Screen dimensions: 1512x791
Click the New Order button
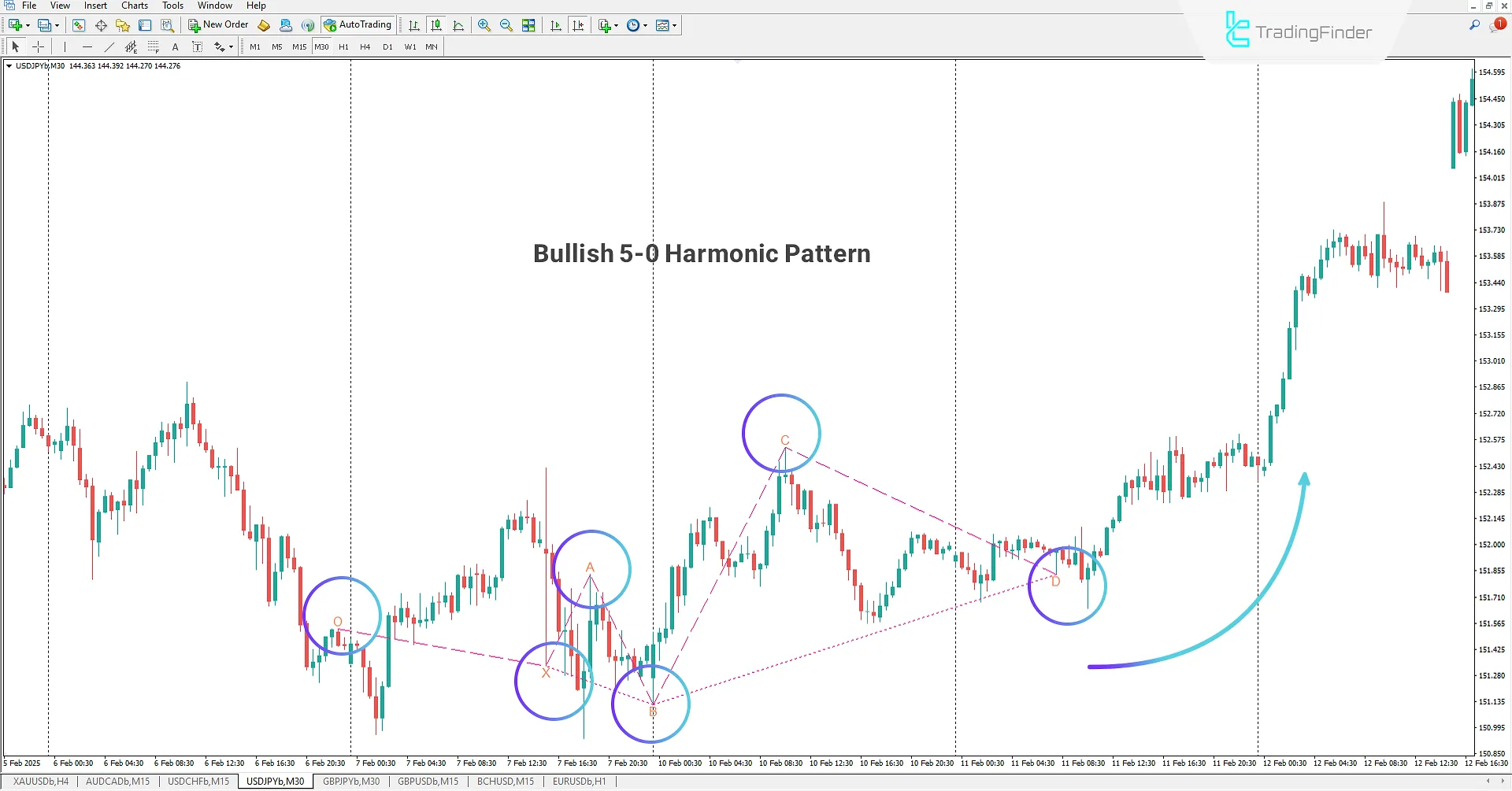(x=217, y=24)
